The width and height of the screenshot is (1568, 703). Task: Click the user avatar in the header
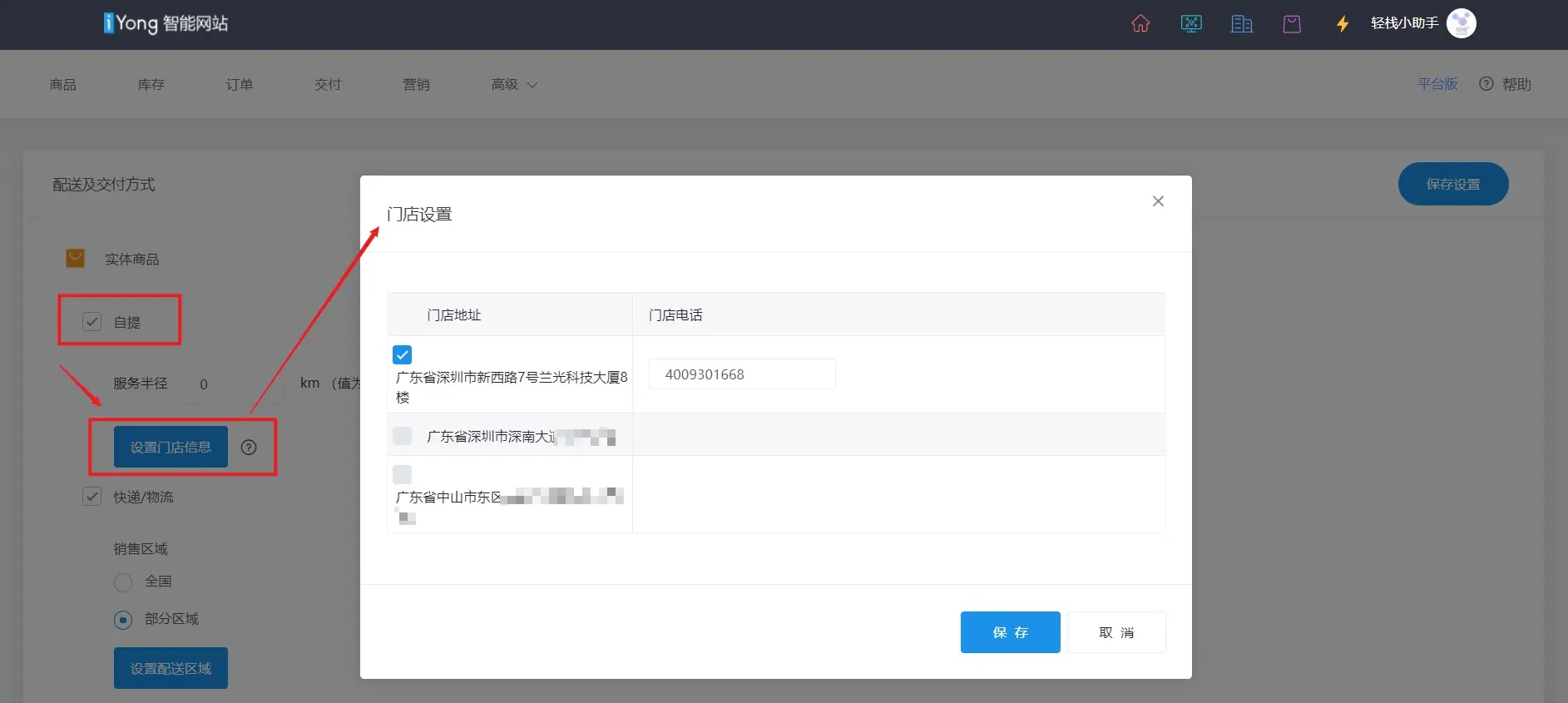tap(1461, 23)
